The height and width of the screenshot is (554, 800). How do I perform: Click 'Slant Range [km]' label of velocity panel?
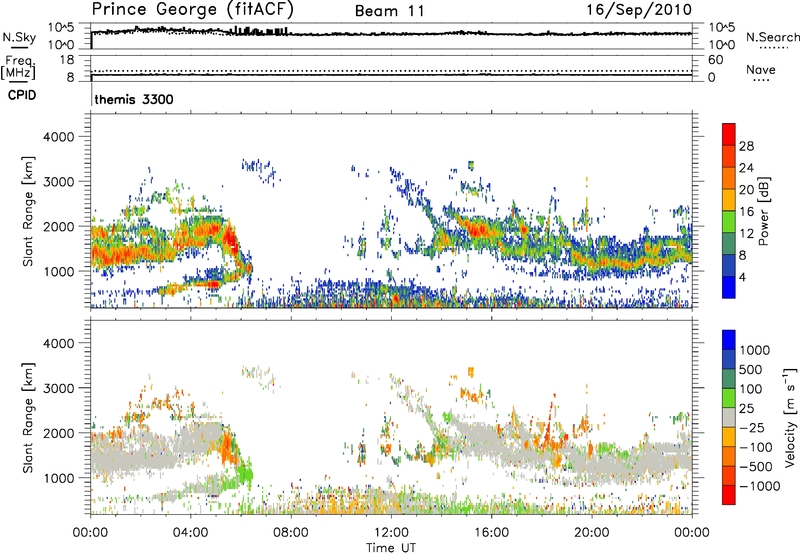pos(28,417)
